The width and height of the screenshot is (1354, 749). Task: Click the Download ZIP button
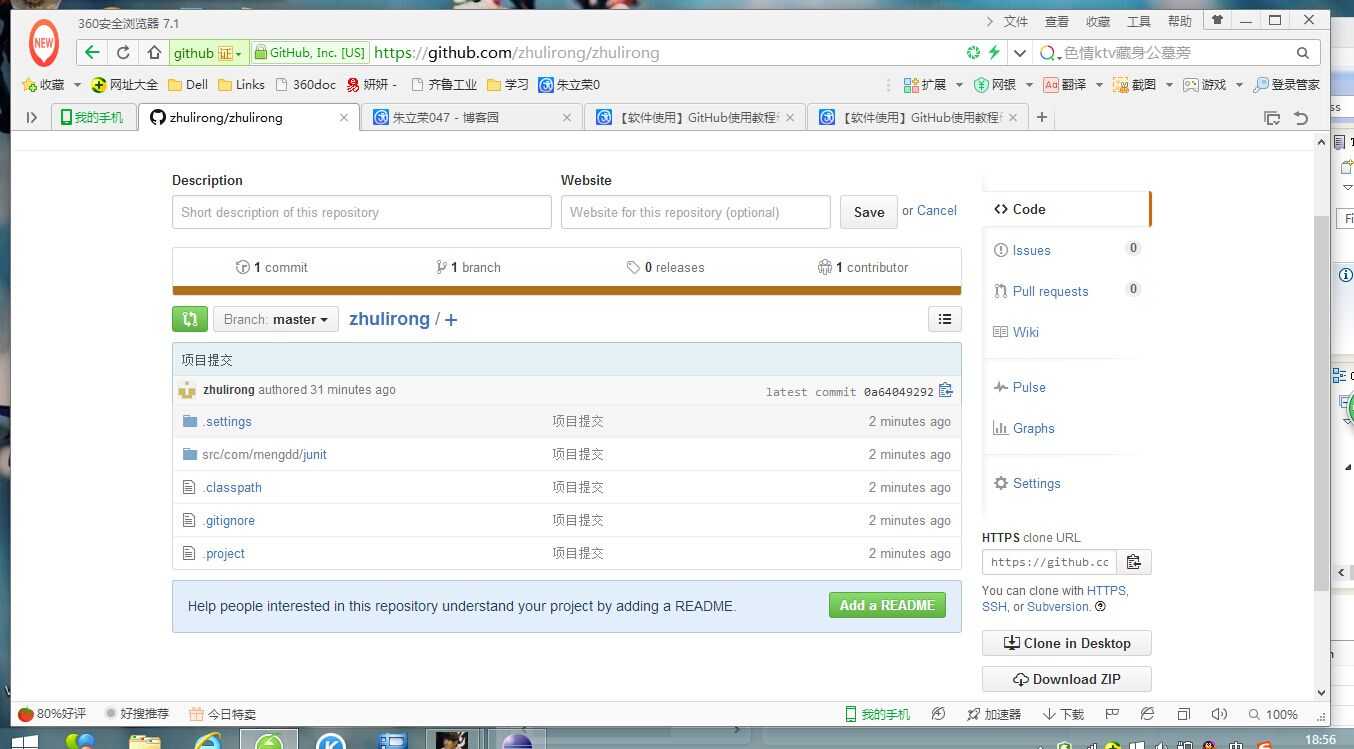1067,679
